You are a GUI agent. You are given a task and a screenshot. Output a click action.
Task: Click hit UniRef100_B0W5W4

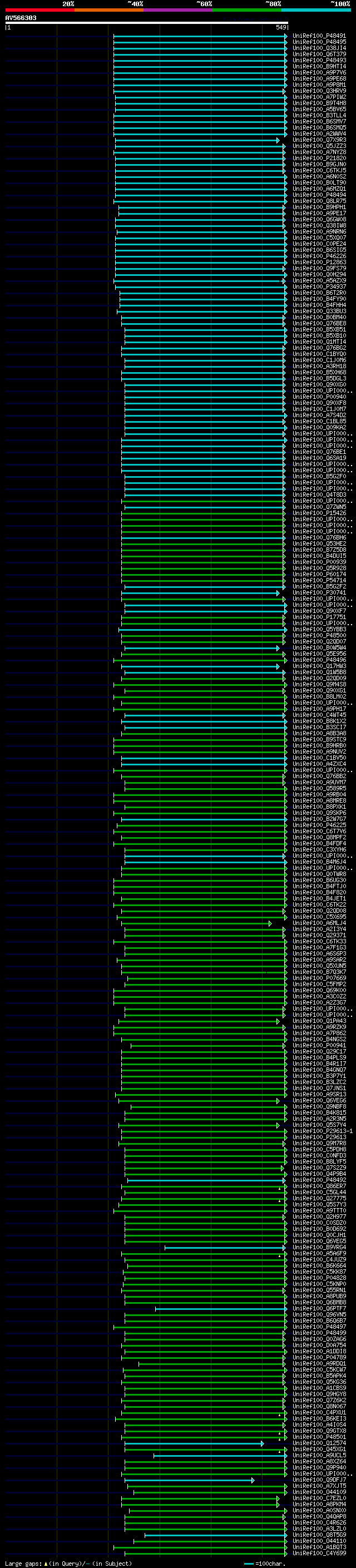(x=319, y=647)
